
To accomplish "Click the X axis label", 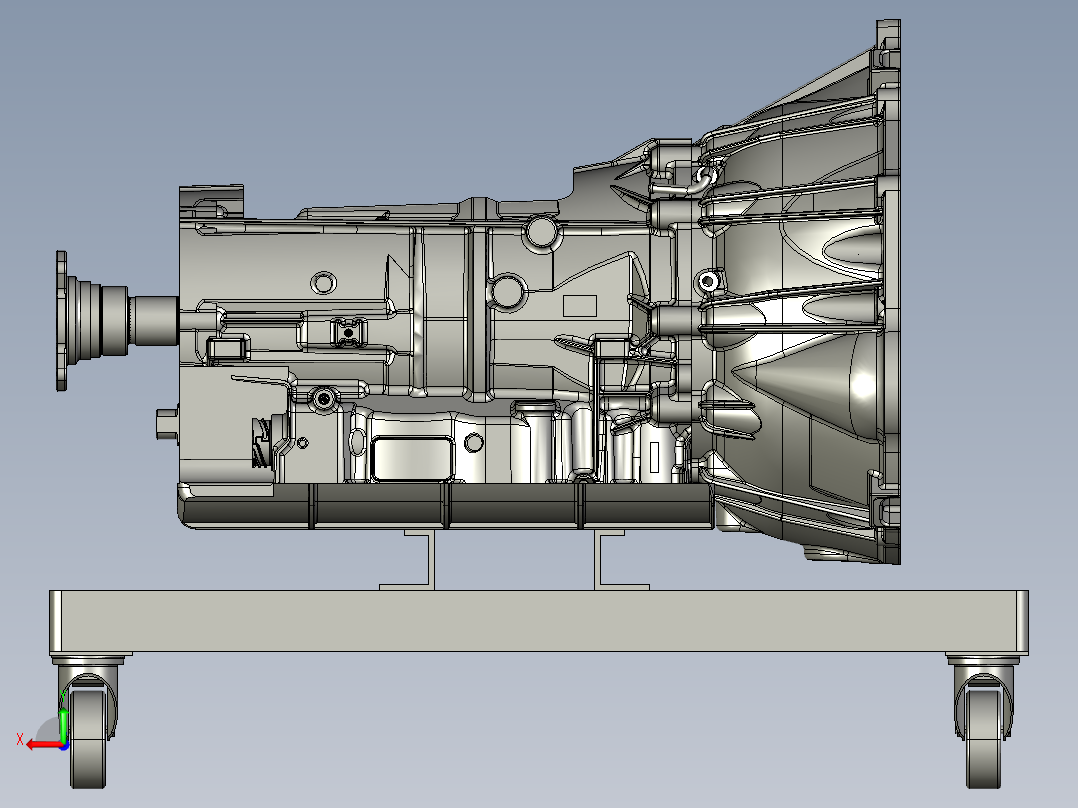I will pos(20,739).
